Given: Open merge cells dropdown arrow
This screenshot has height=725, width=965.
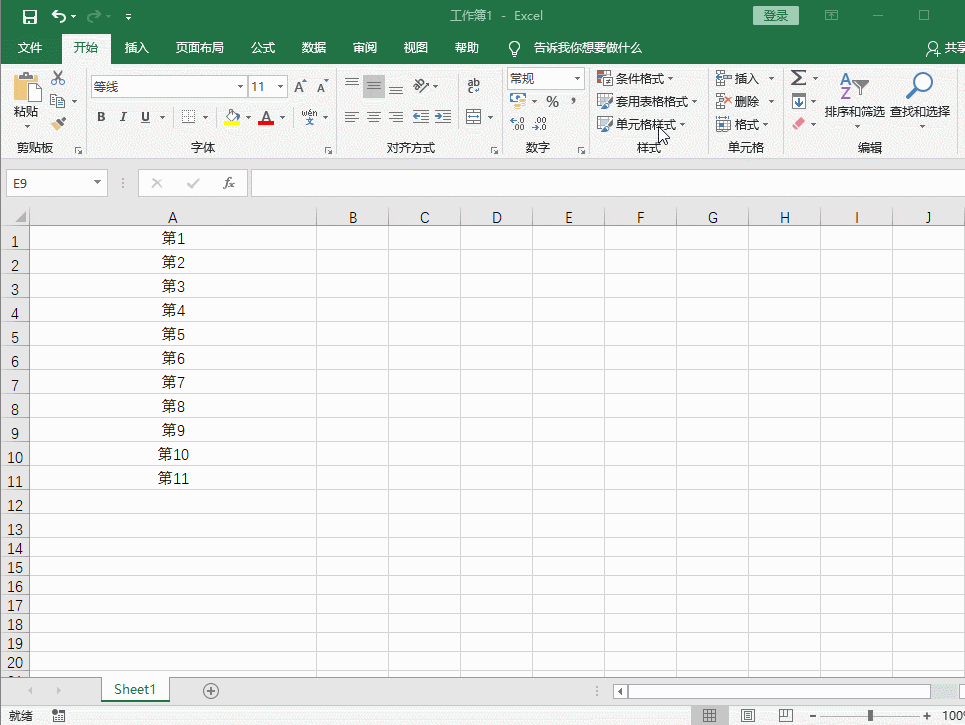Looking at the screenshot, I should (491, 117).
